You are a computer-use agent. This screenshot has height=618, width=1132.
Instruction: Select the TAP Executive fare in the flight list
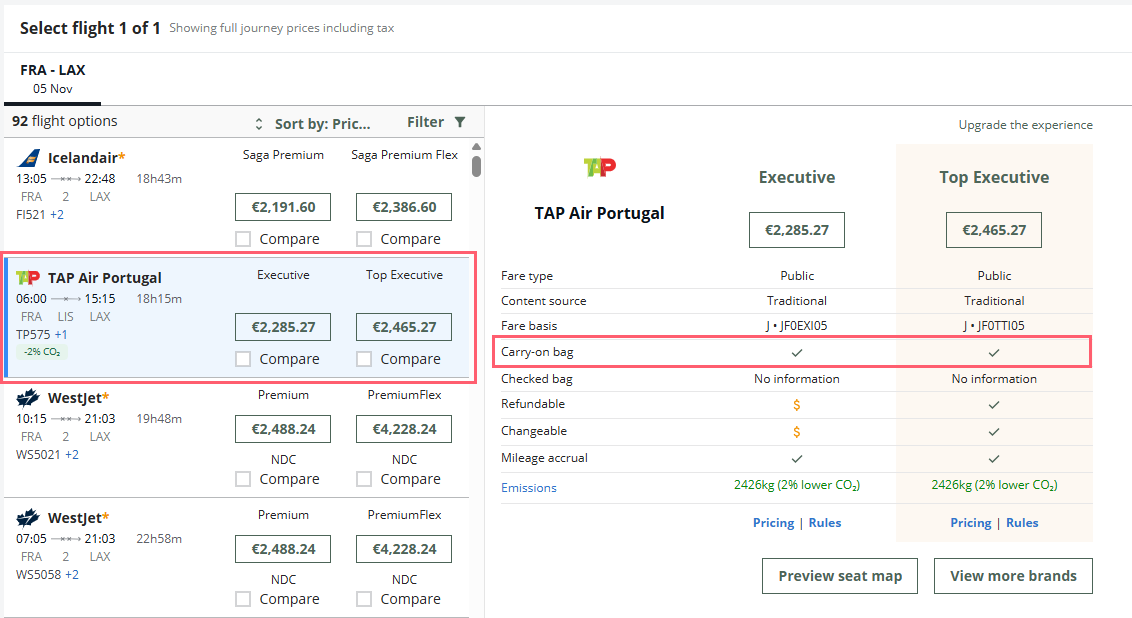click(x=283, y=327)
